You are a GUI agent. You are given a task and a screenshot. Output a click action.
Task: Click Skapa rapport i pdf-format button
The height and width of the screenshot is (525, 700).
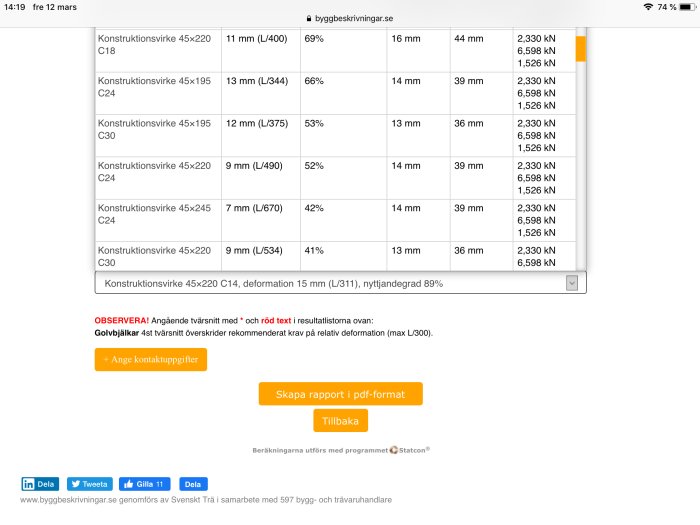click(341, 394)
